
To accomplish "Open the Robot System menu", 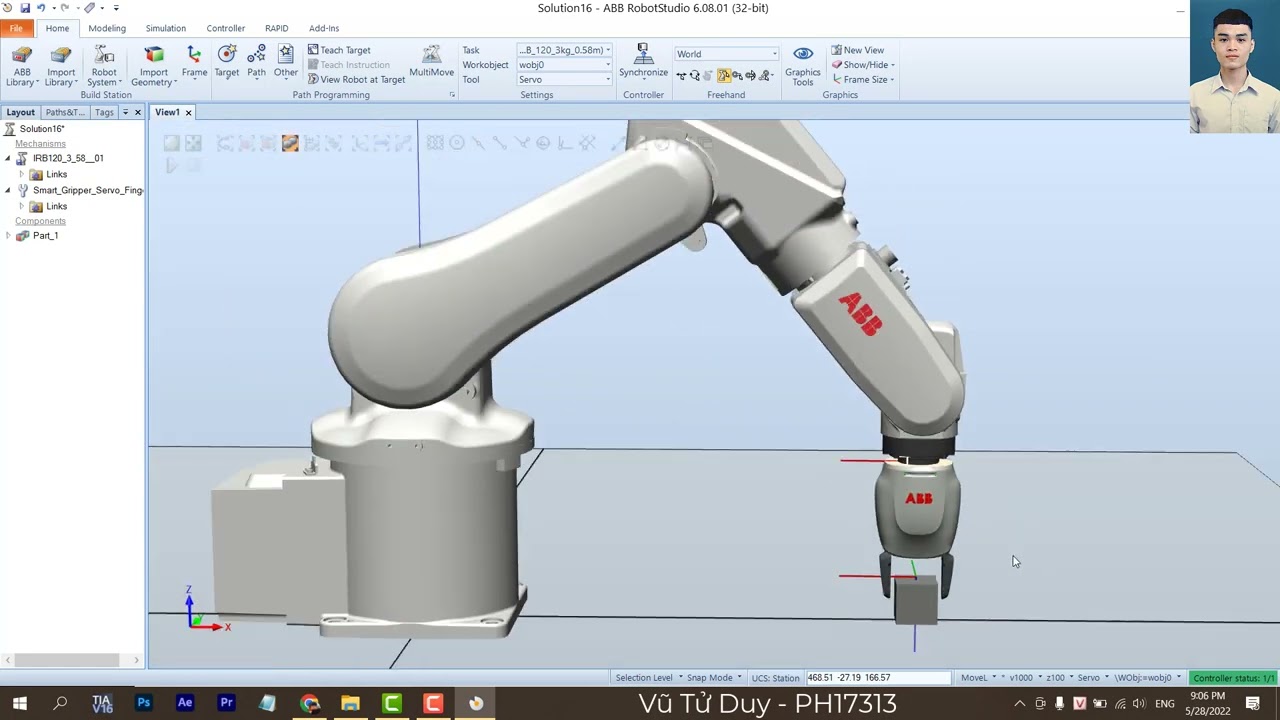I will [104, 67].
